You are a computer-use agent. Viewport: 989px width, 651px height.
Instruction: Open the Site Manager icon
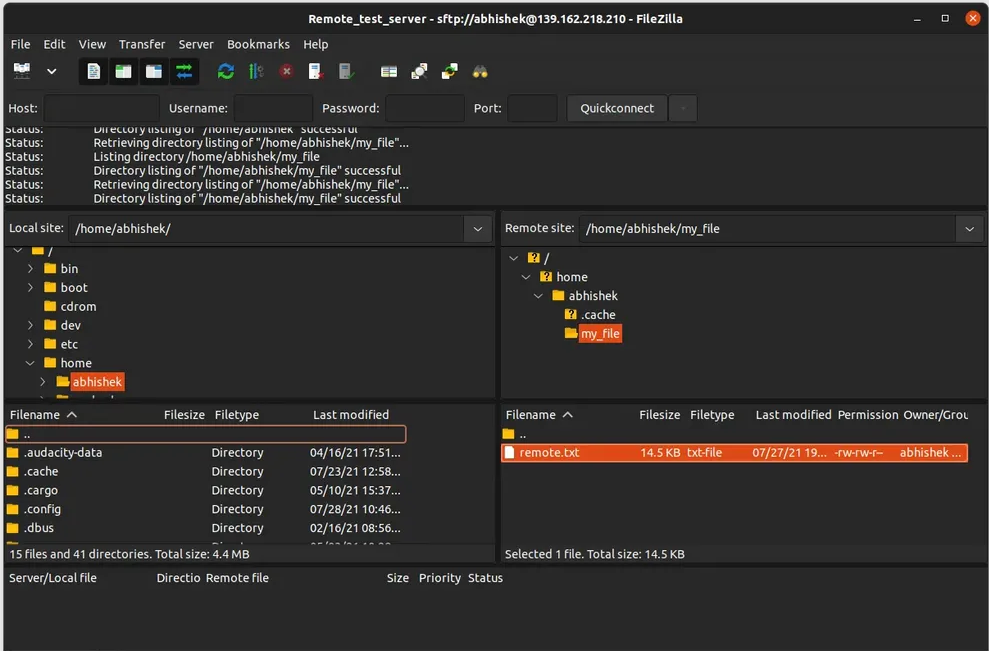click(x=21, y=71)
